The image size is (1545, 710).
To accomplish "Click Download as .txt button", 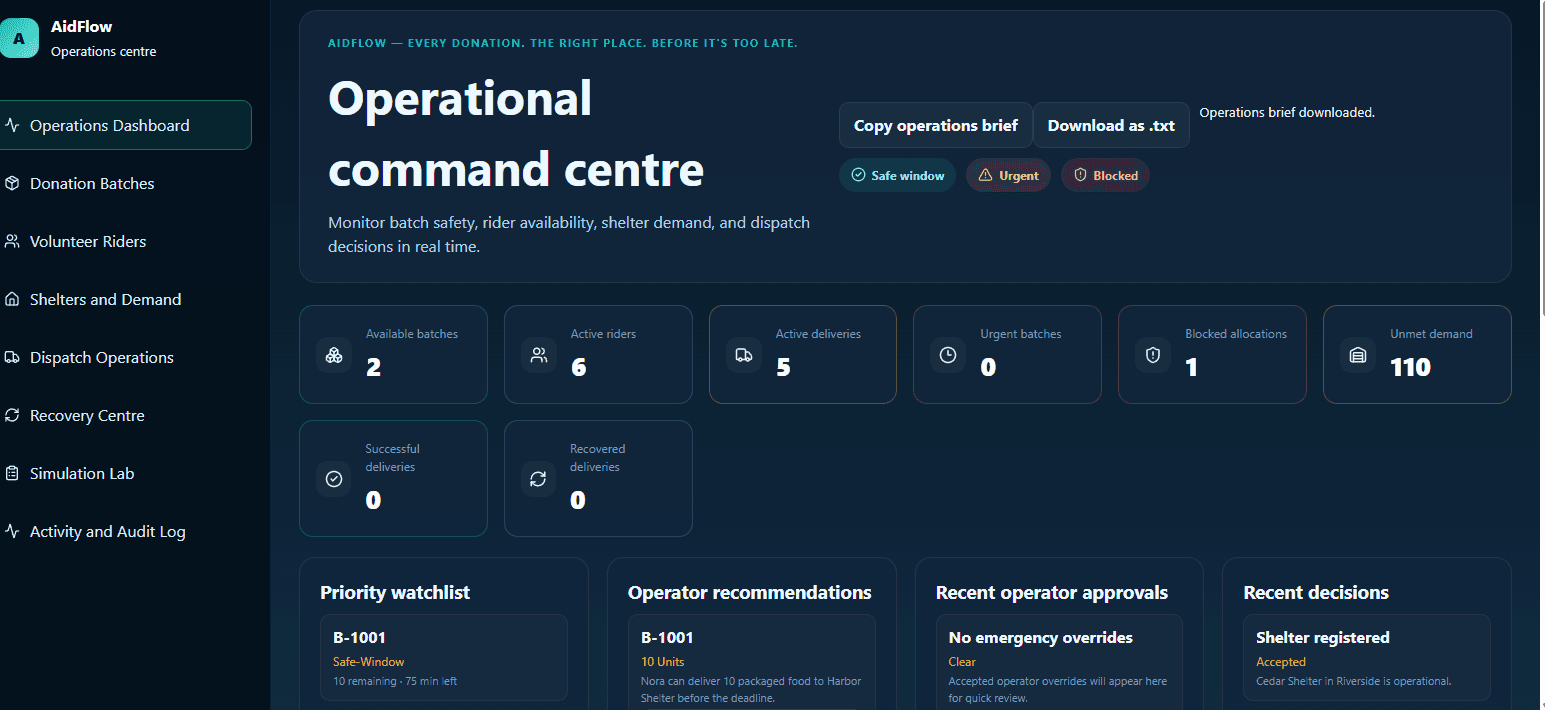I will pos(1111,125).
